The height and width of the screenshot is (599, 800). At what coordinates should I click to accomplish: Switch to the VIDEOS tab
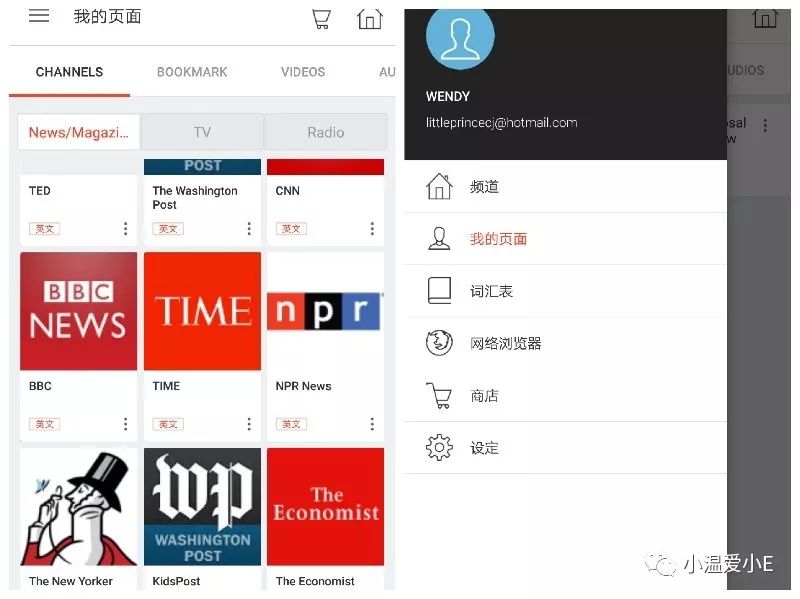pyautogui.click(x=303, y=72)
